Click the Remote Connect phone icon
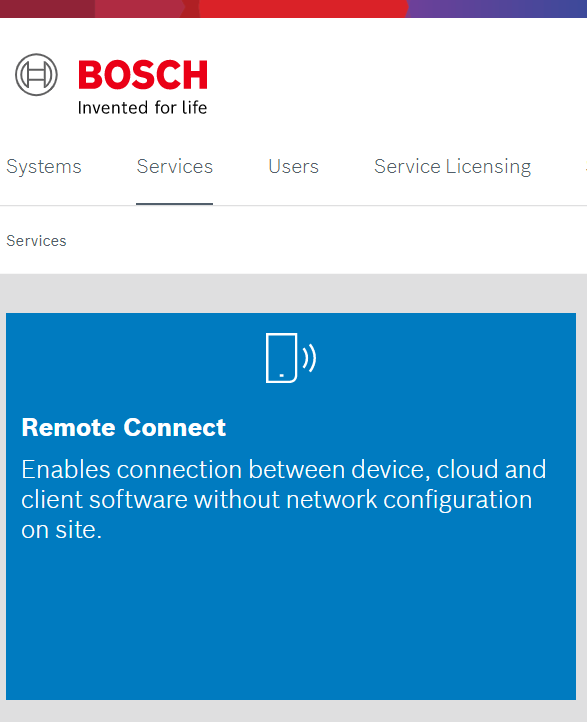This screenshot has width=587, height=722. click(x=282, y=358)
